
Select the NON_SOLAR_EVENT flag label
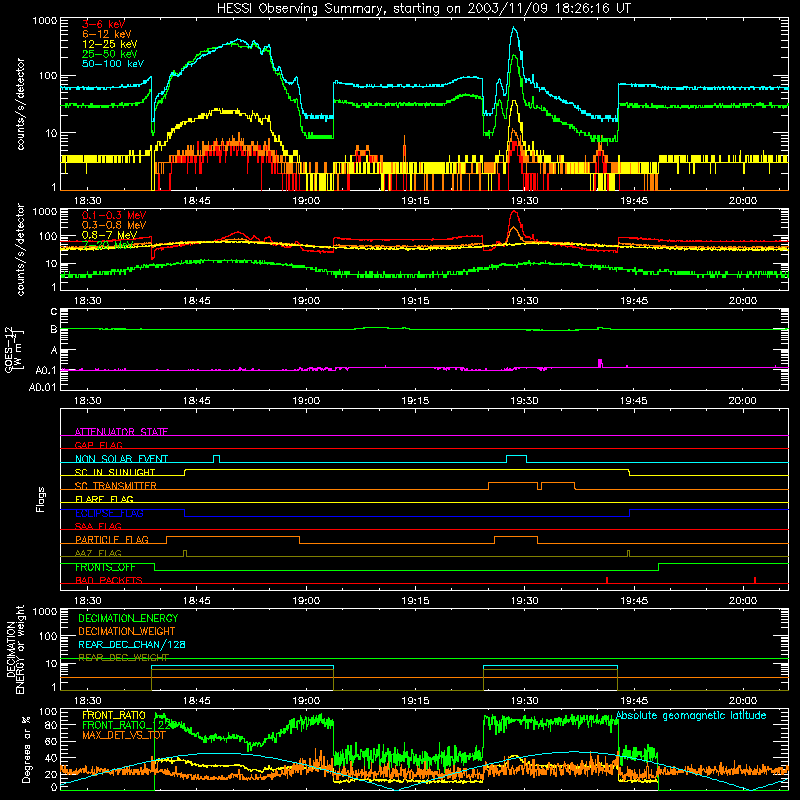pyautogui.click(x=121, y=459)
